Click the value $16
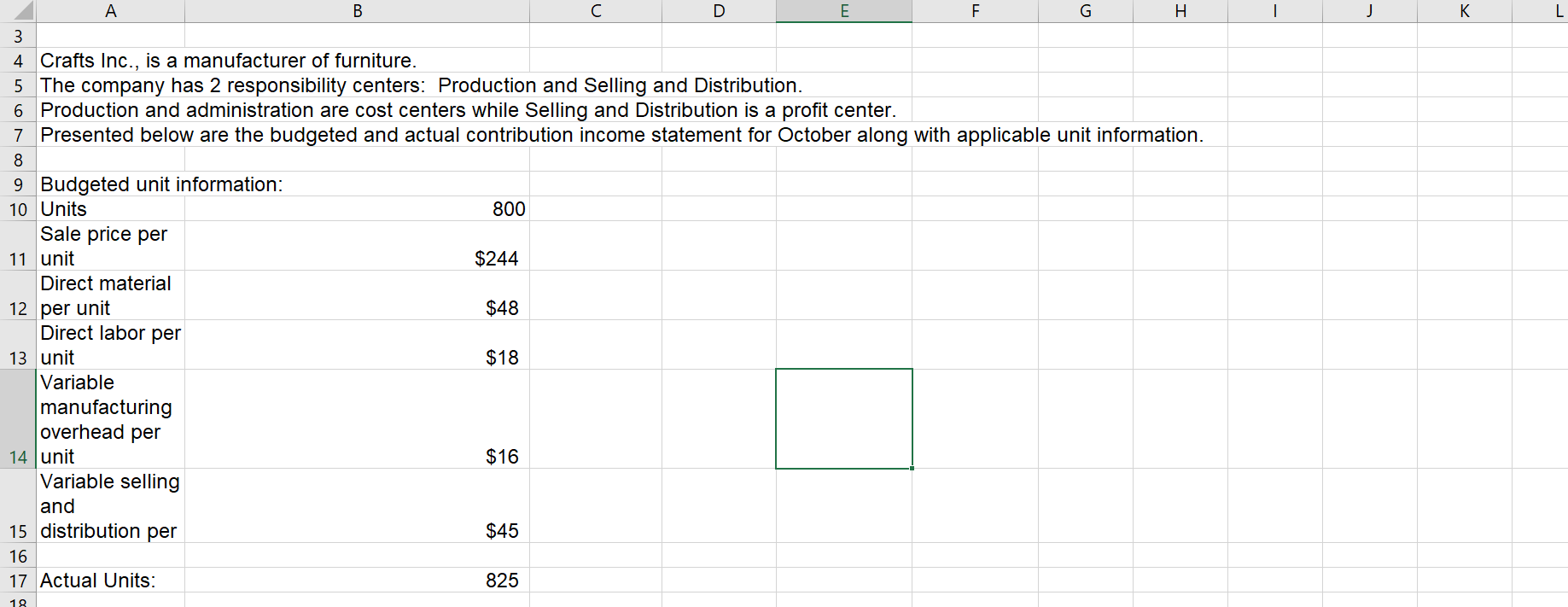Screen dimensions: 1568x607 (x=502, y=457)
